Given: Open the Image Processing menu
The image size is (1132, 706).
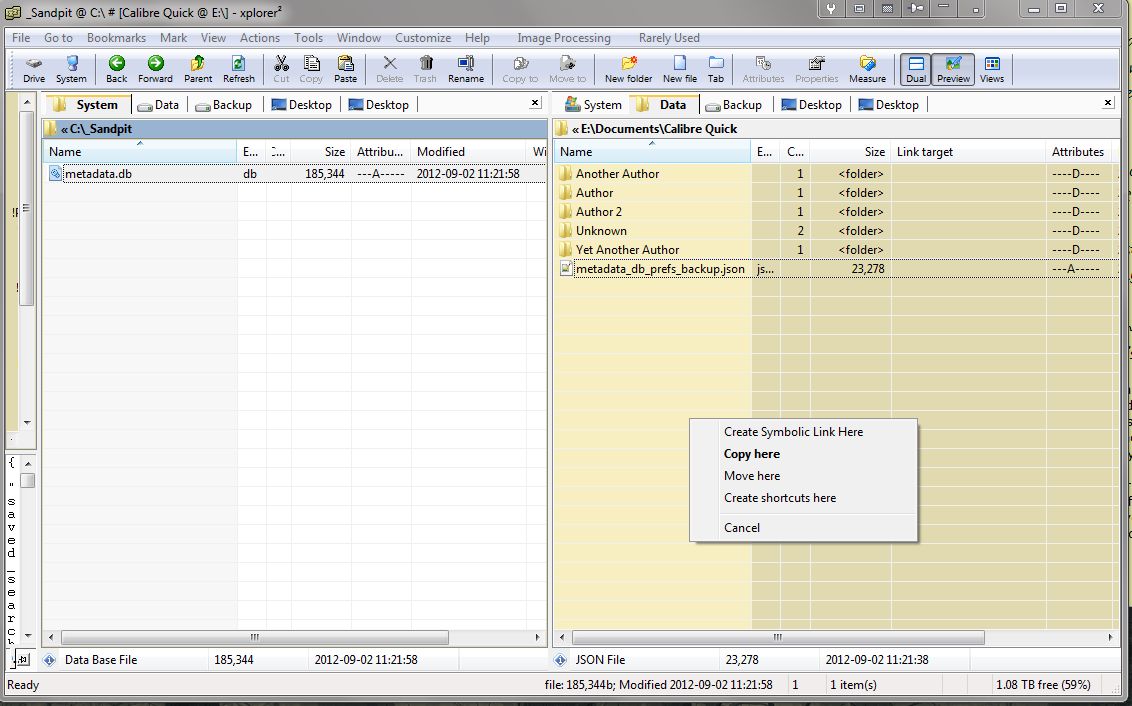Looking at the screenshot, I should click(564, 38).
